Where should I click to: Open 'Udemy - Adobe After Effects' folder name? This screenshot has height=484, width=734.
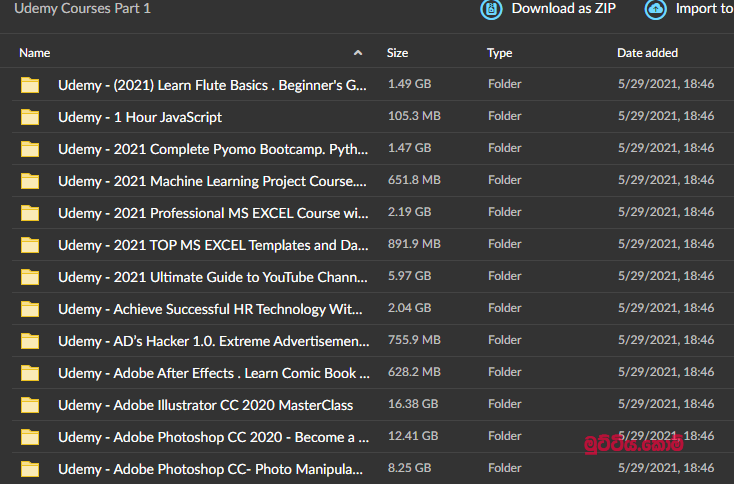pyautogui.click(x=214, y=373)
